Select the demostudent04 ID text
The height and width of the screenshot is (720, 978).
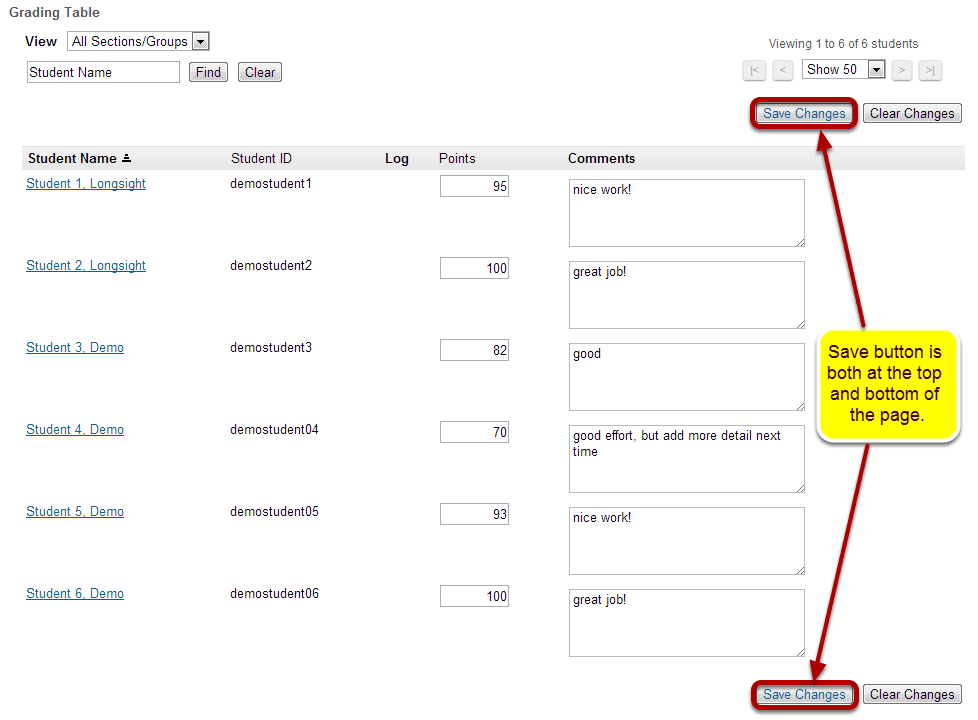click(274, 429)
